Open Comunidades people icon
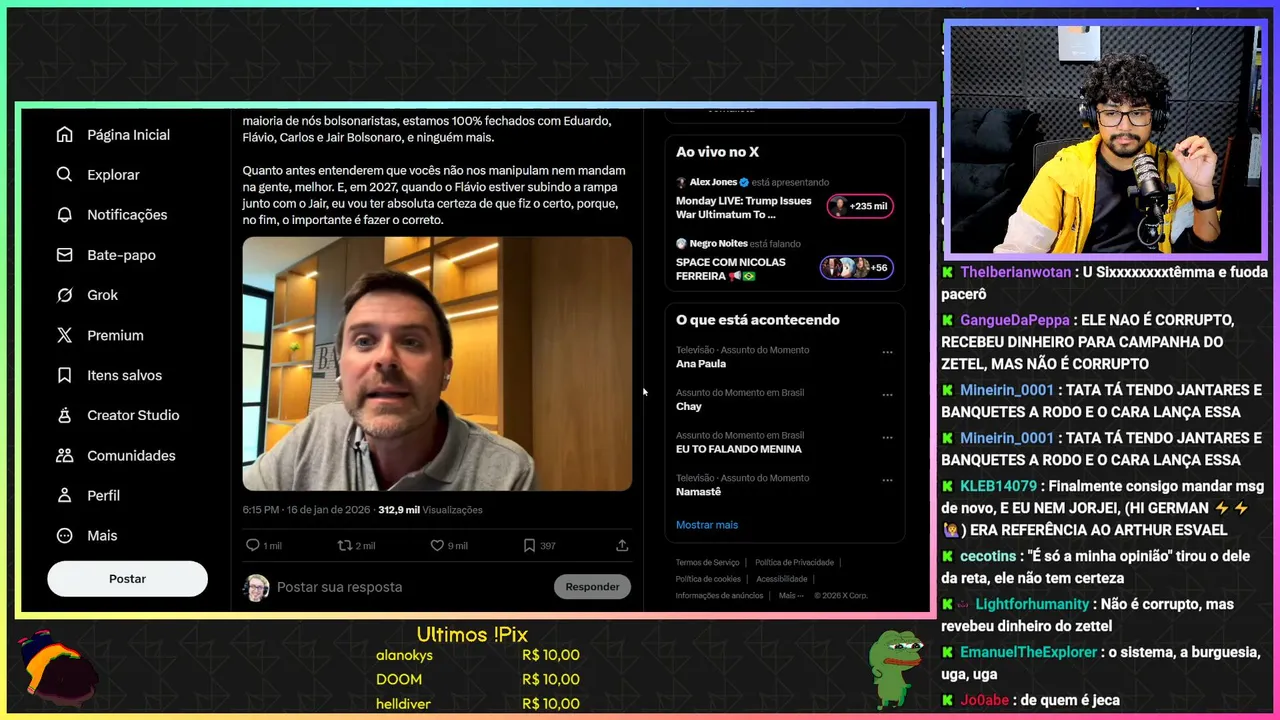1280x720 pixels. 65,455
